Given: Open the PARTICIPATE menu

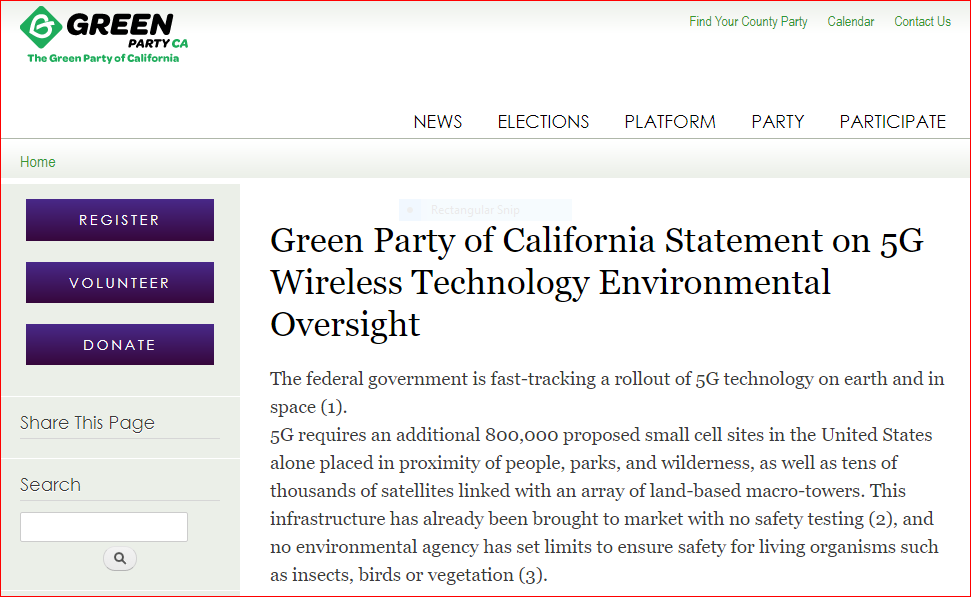Looking at the screenshot, I should point(892,122).
